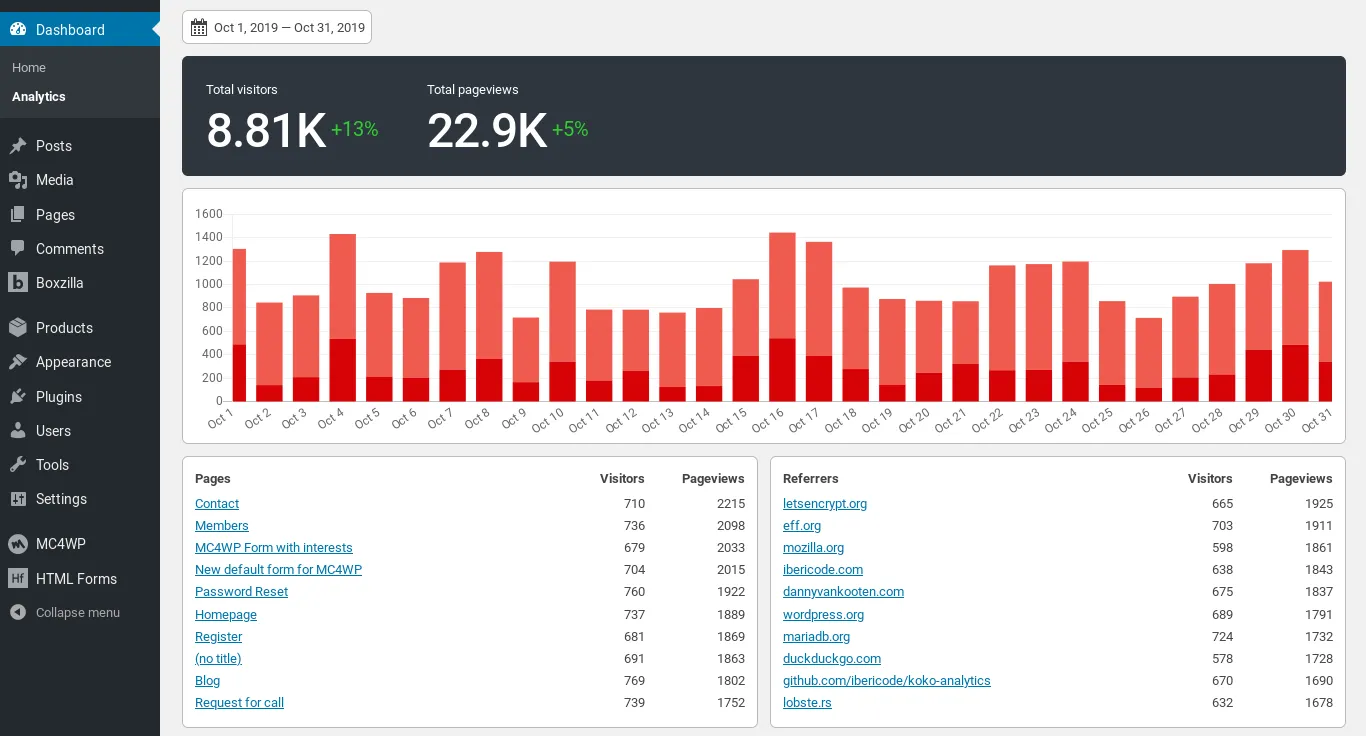Open the date range picker Oct 1 — Oct 31
Image resolution: width=1366 pixels, height=736 pixels.
[x=276, y=27]
